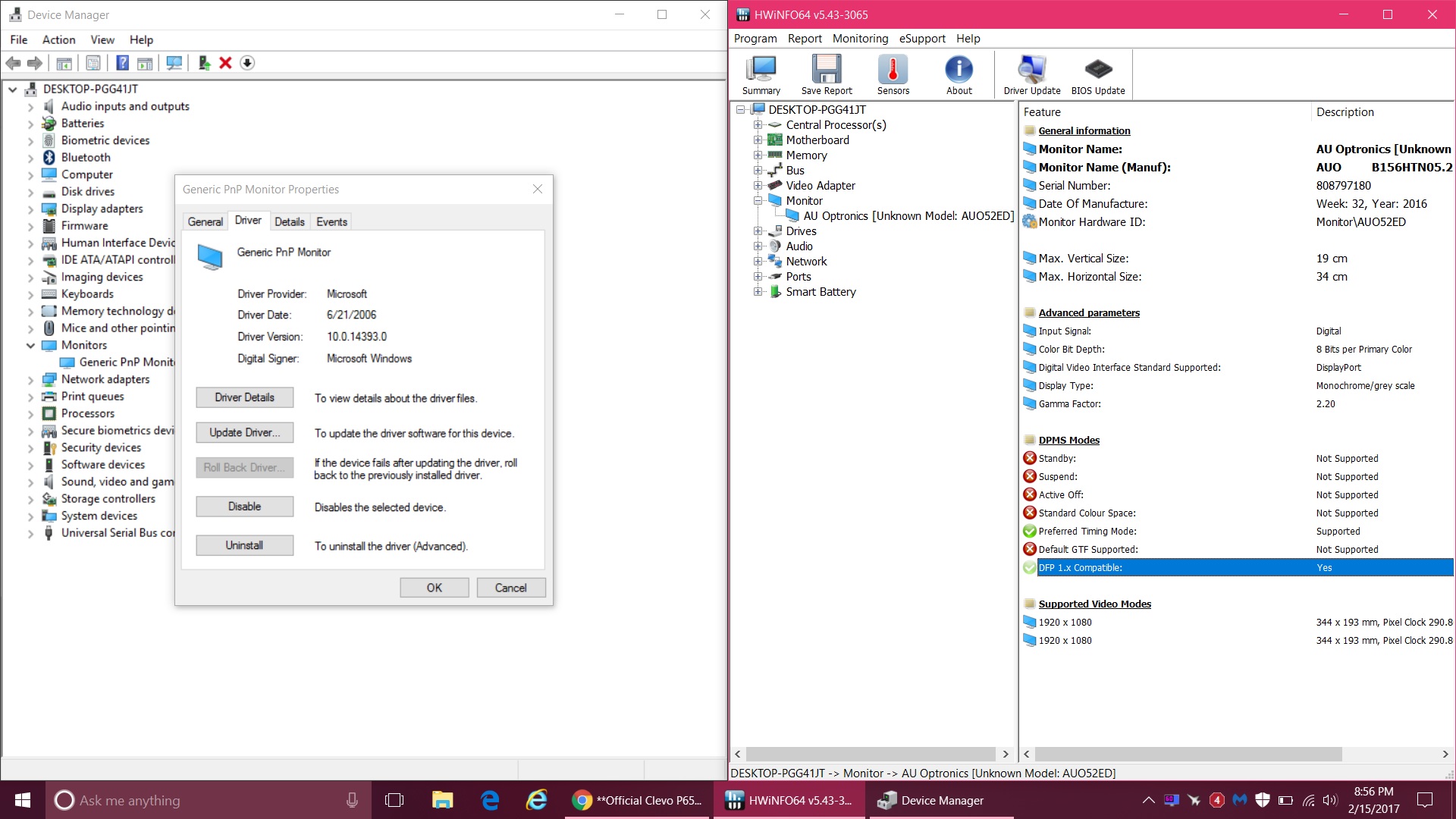Viewport: 1456px width, 819px height.
Task: Click the Properties sheet toolbar icon
Action: pos(93,63)
